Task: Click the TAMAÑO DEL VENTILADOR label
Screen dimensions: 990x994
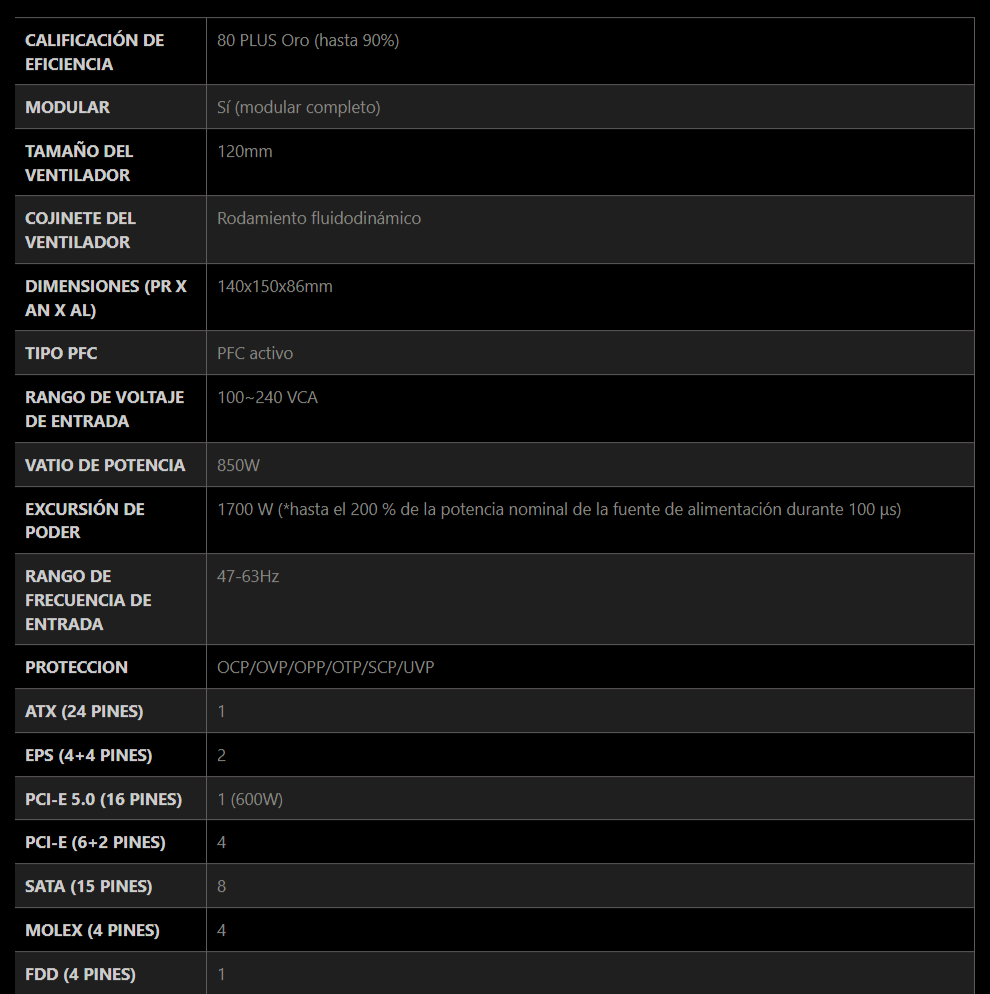Action: [79, 163]
